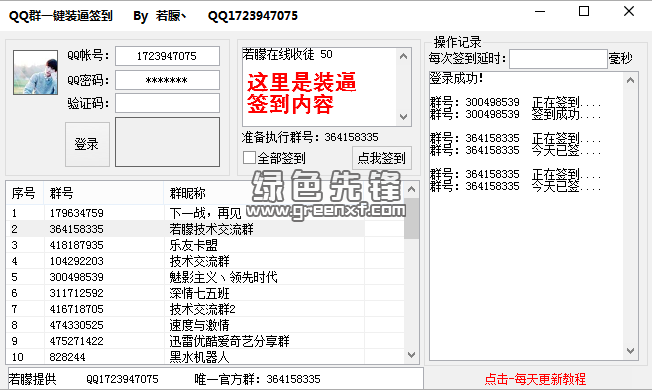This screenshot has height=390, width=652.
Task: Click group number 418187935 in list
Action: (77, 245)
